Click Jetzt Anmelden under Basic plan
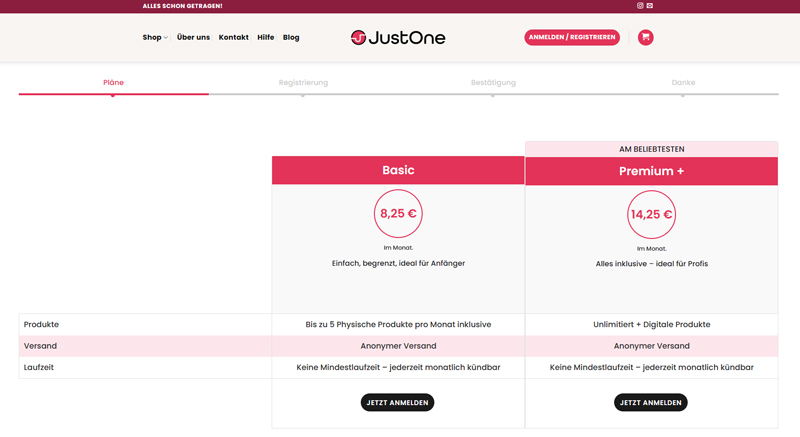 pos(397,402)
